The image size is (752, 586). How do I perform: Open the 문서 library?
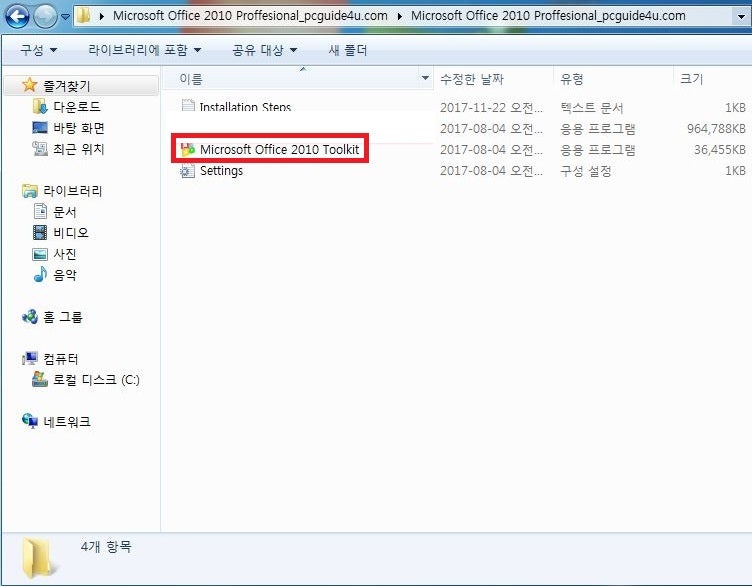(65, 211)
